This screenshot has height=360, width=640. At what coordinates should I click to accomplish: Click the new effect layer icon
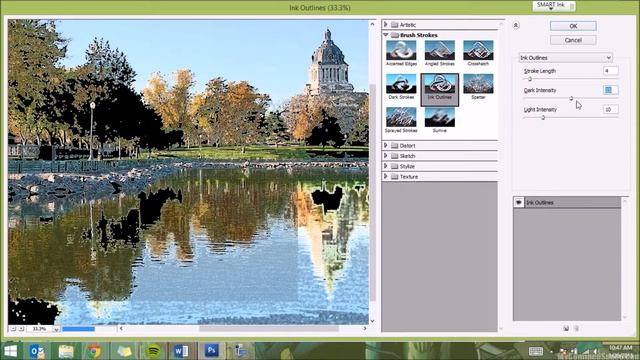566,328
